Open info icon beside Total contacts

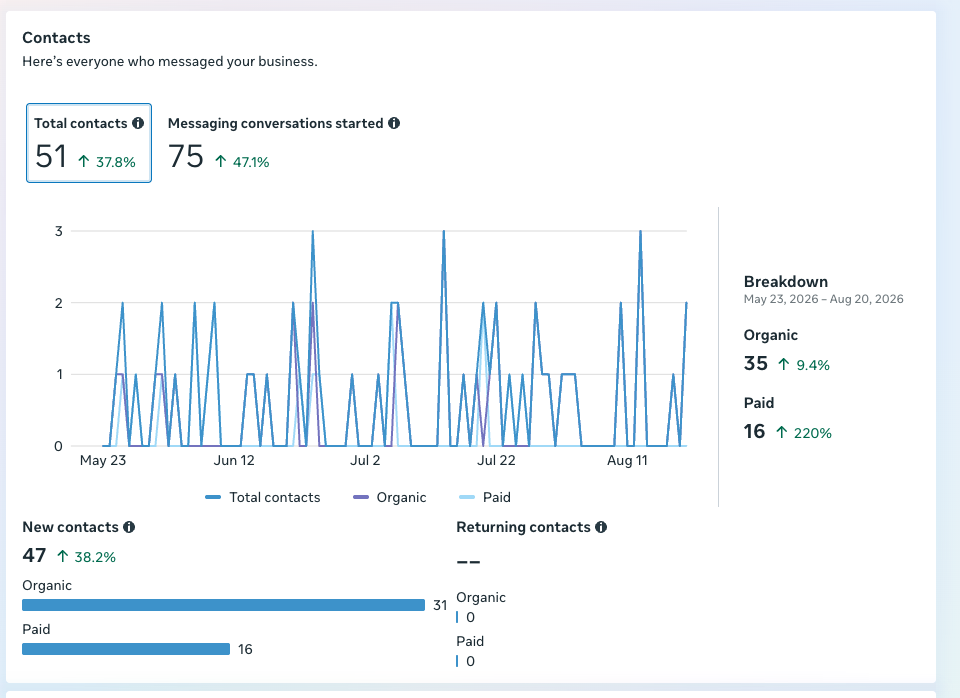[138, 123]
